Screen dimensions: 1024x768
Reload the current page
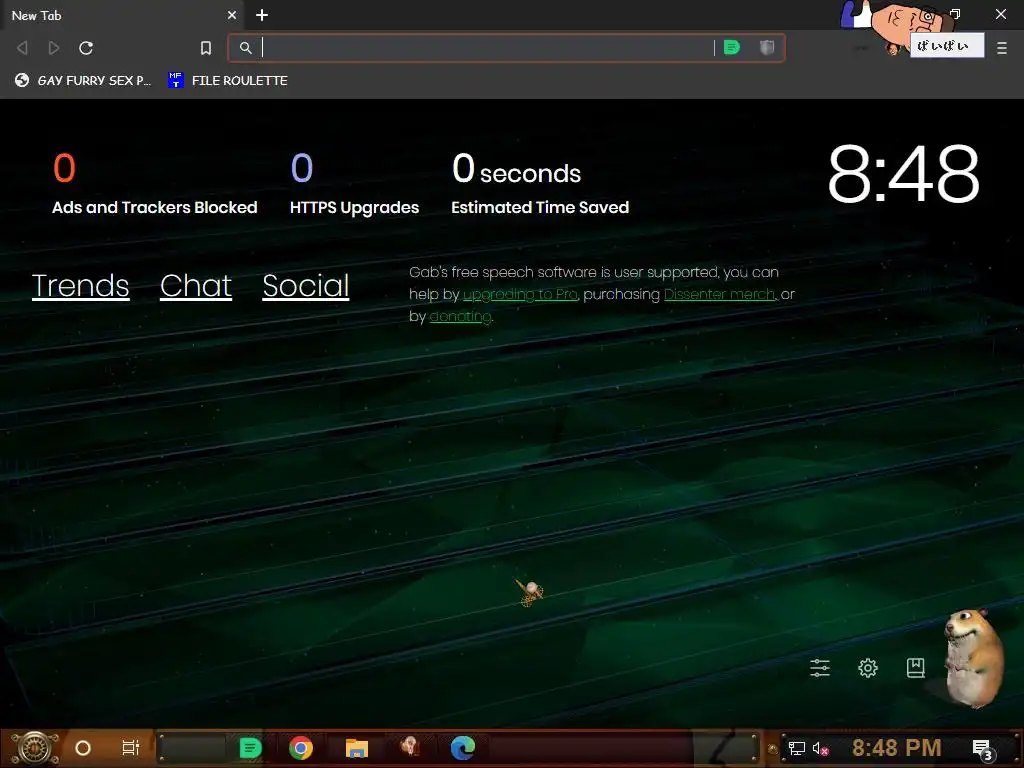(86, 48)
